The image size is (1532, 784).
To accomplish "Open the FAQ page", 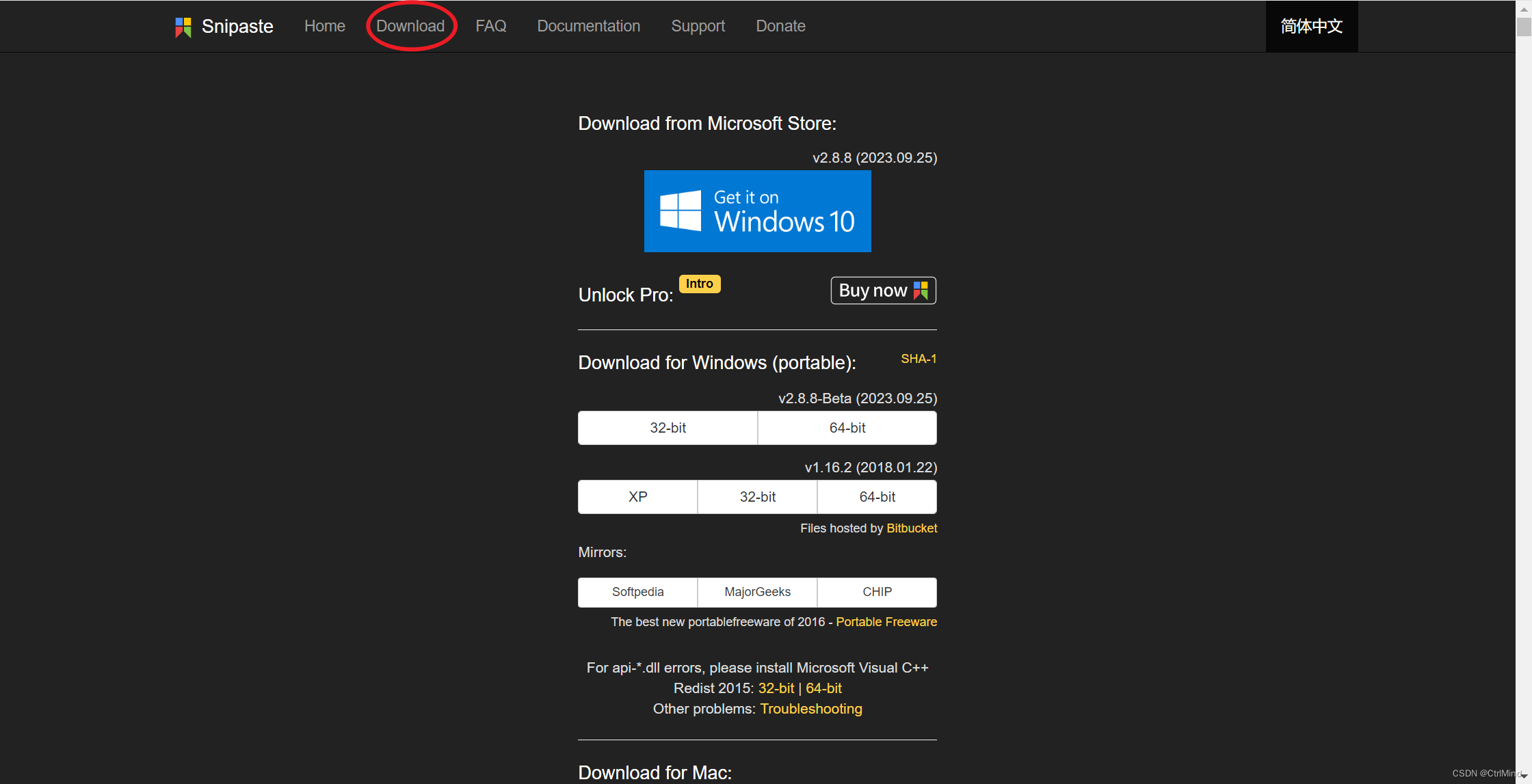I will tap(491, 26).
